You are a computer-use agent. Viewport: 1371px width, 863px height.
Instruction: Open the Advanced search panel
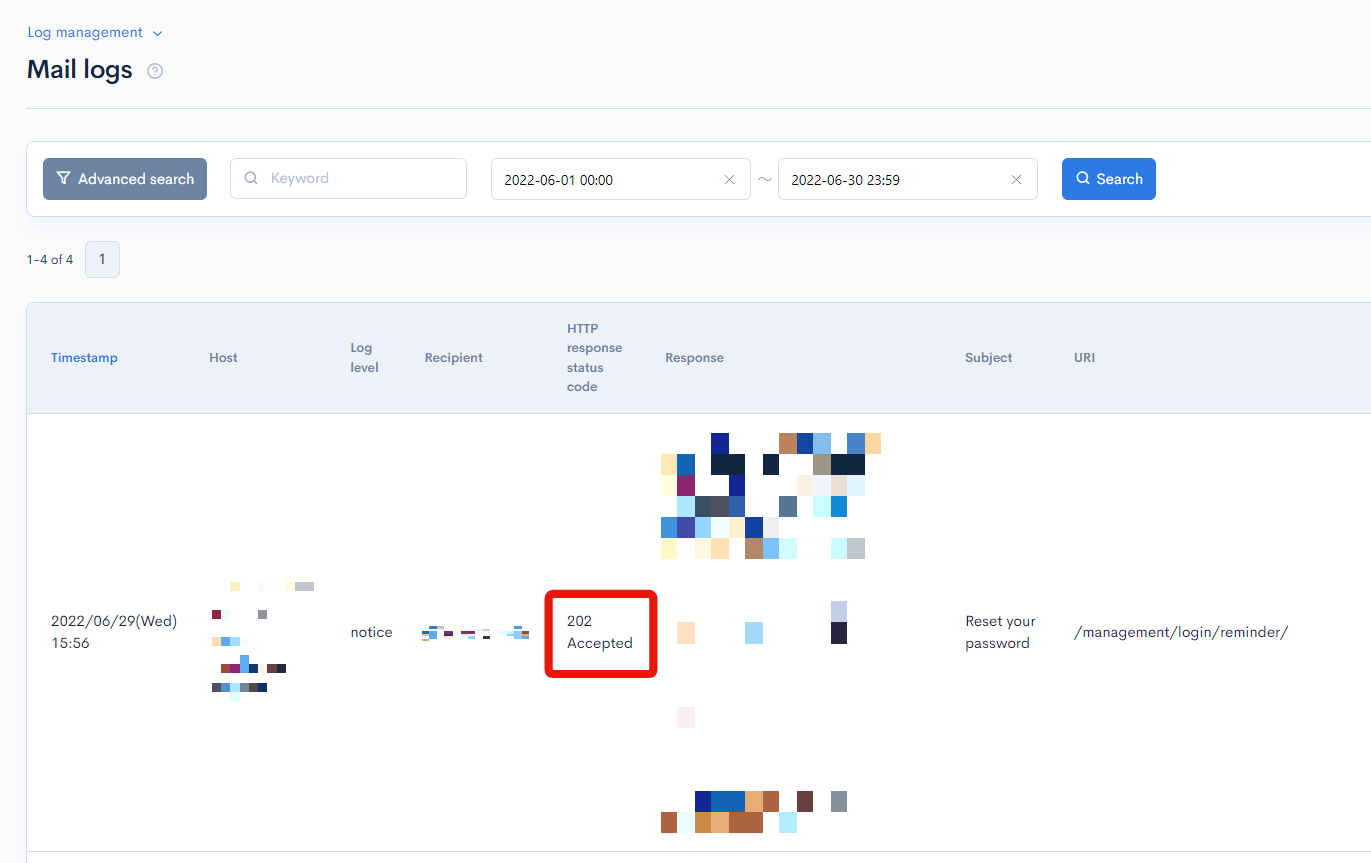point(125,178)
